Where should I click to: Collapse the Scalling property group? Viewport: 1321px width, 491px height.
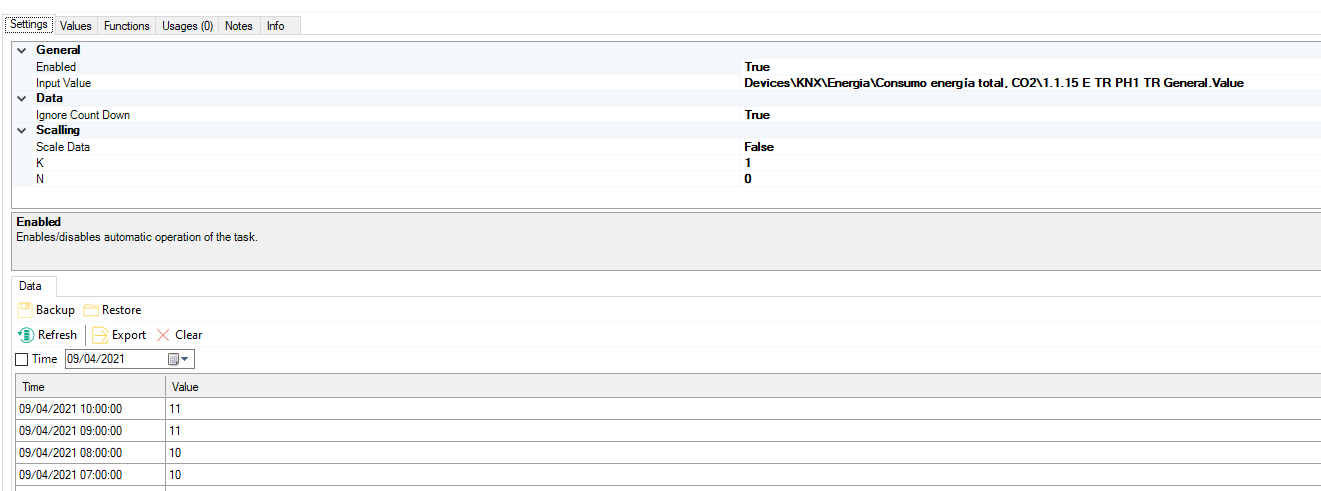(22, 130)
